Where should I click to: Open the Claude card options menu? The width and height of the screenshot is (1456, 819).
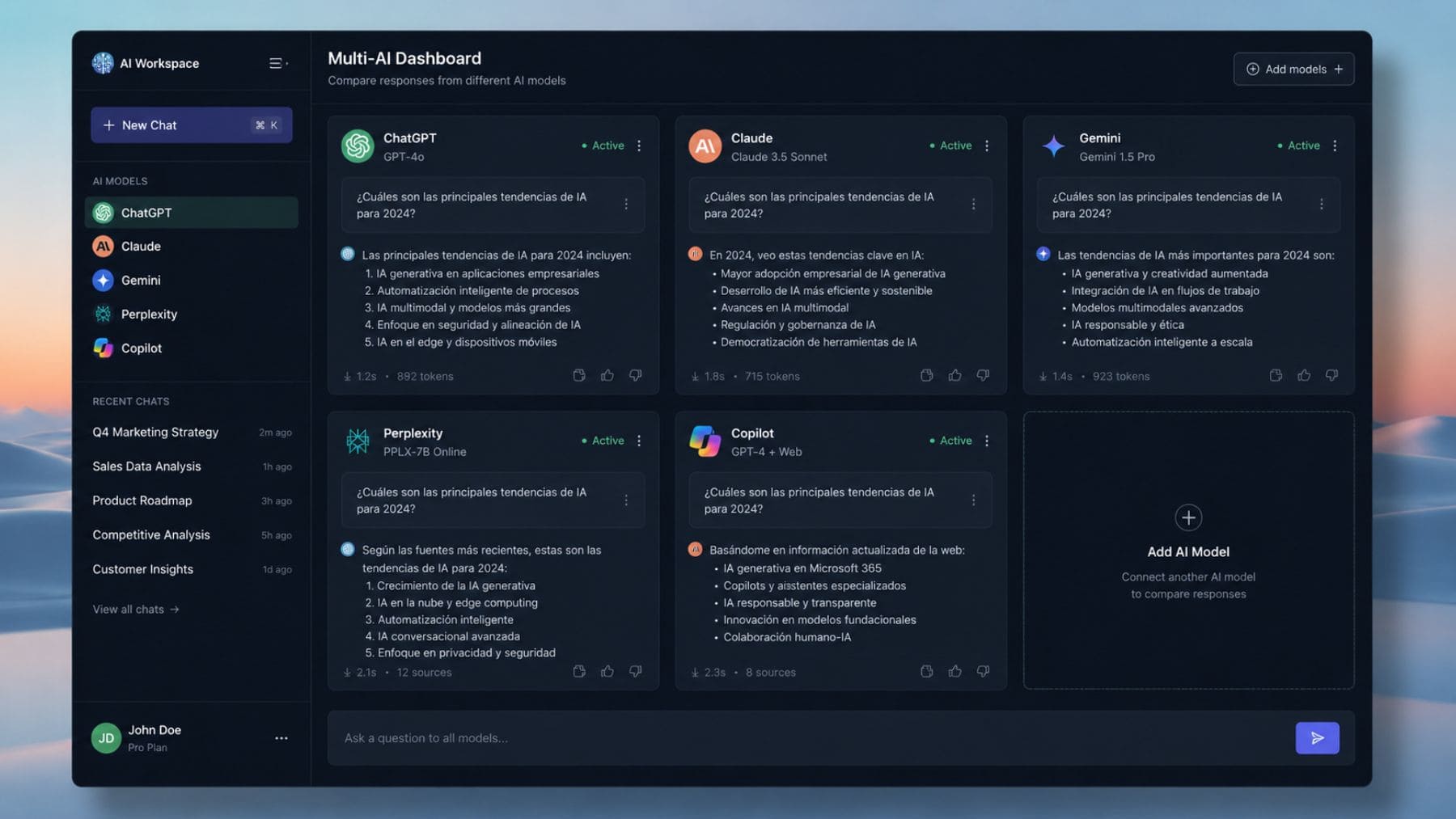(987, 146)
